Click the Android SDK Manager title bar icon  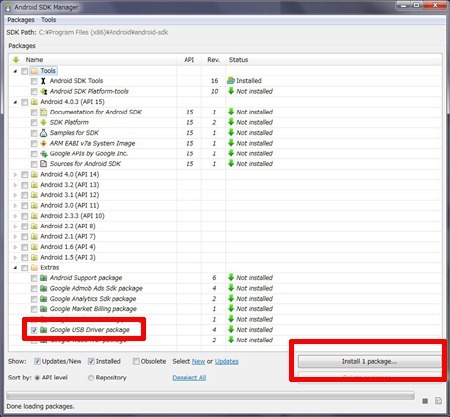click(8, 7)
